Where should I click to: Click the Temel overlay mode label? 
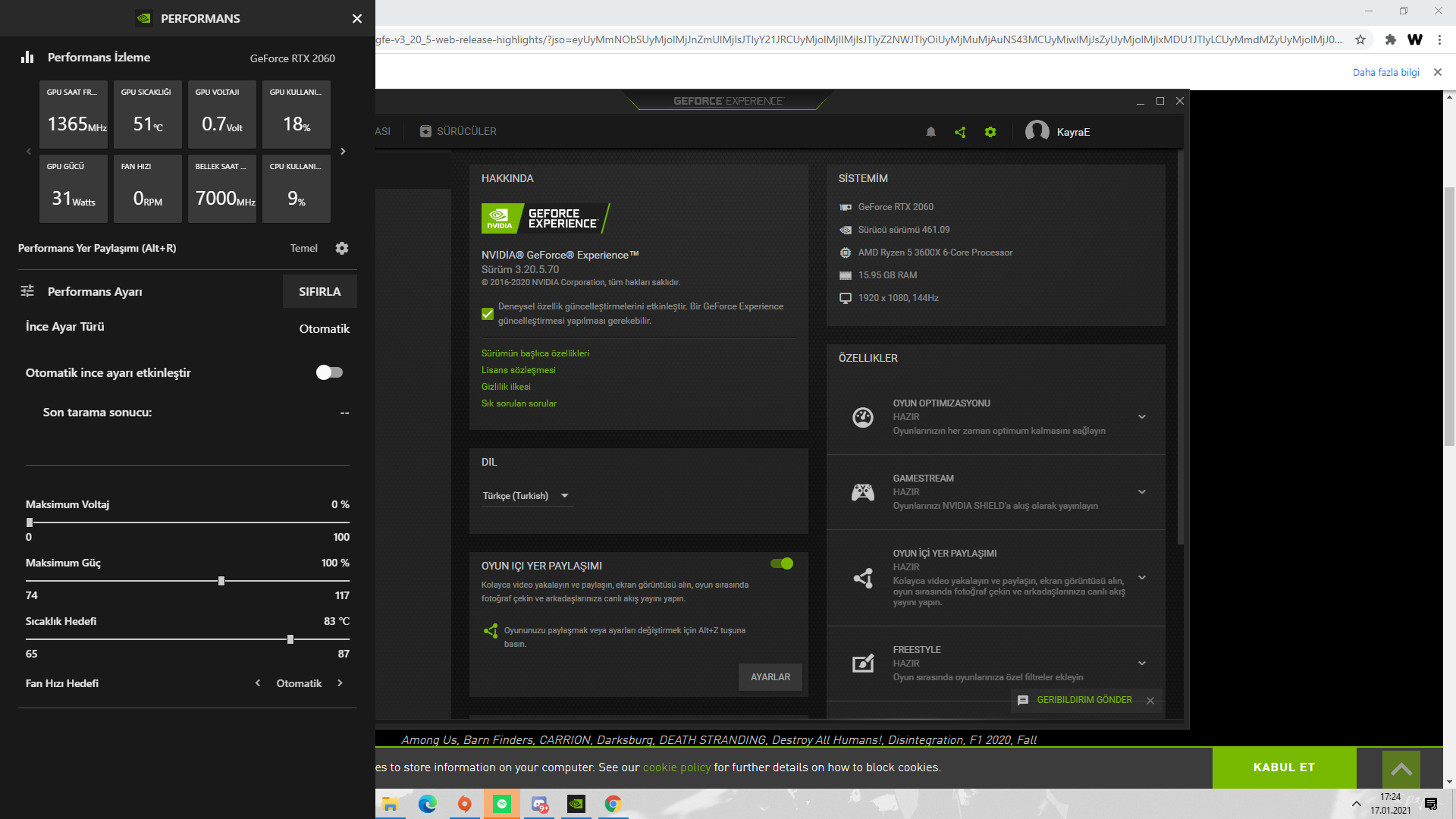pyautogui.click(x=304, y=248)
